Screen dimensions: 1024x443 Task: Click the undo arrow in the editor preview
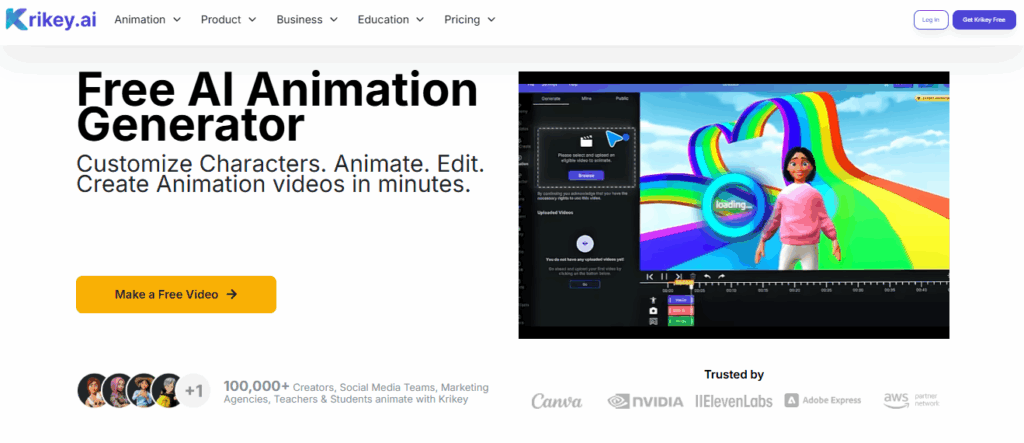click(707, 276)
